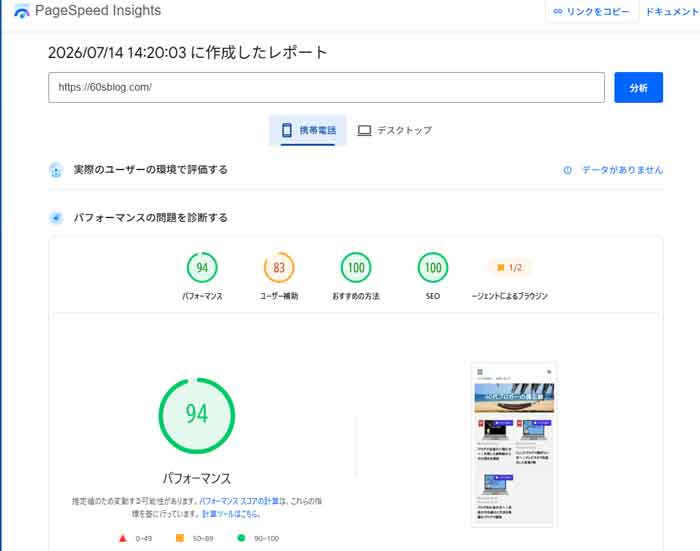
Task: Select the 1/2 agent browsing badge
Action: [509, 267]
